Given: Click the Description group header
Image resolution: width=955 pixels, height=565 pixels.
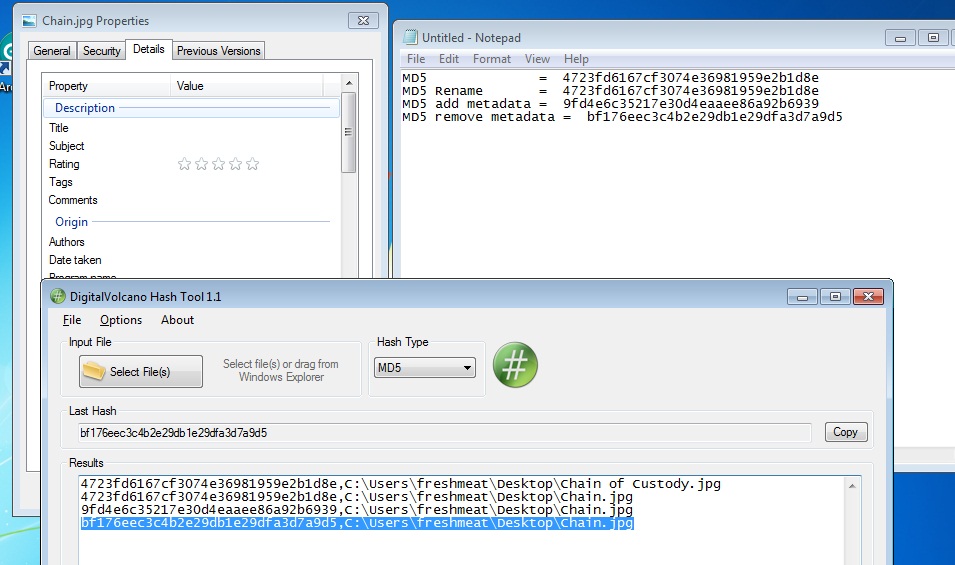Looking at the screenshot, I should (x=191, y=108).
